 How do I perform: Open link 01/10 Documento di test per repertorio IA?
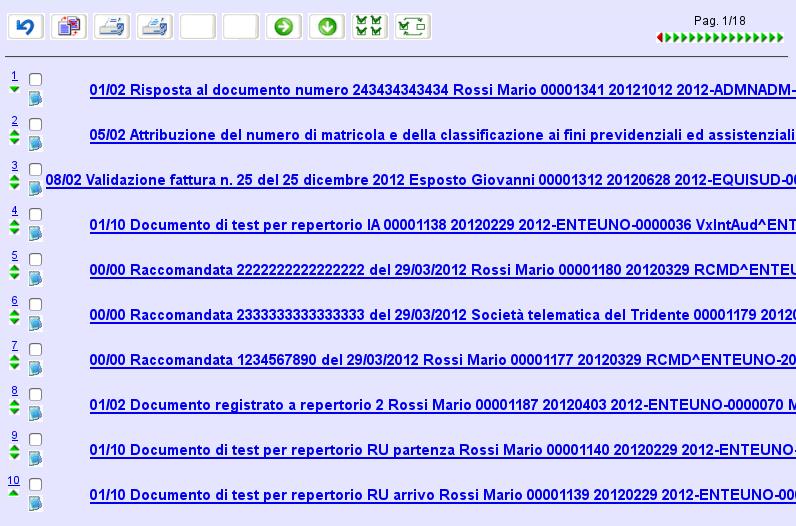click(443, 225)
